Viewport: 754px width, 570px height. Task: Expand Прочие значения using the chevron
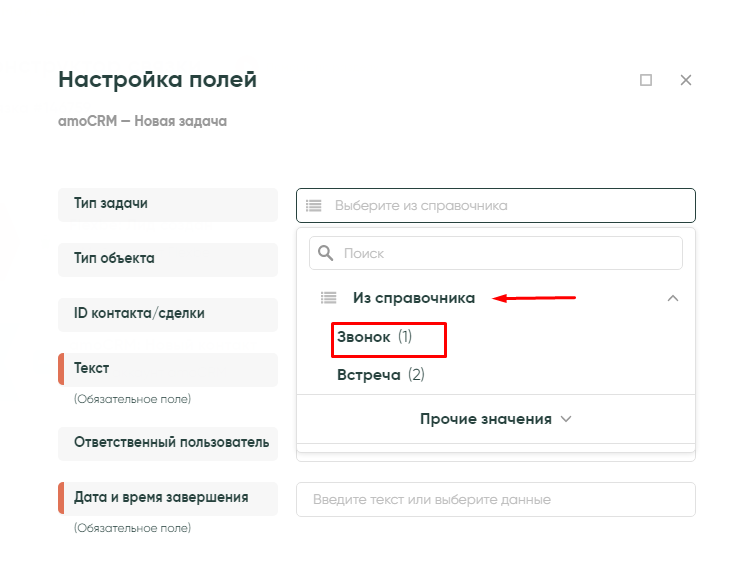click(x=566, y=419)
